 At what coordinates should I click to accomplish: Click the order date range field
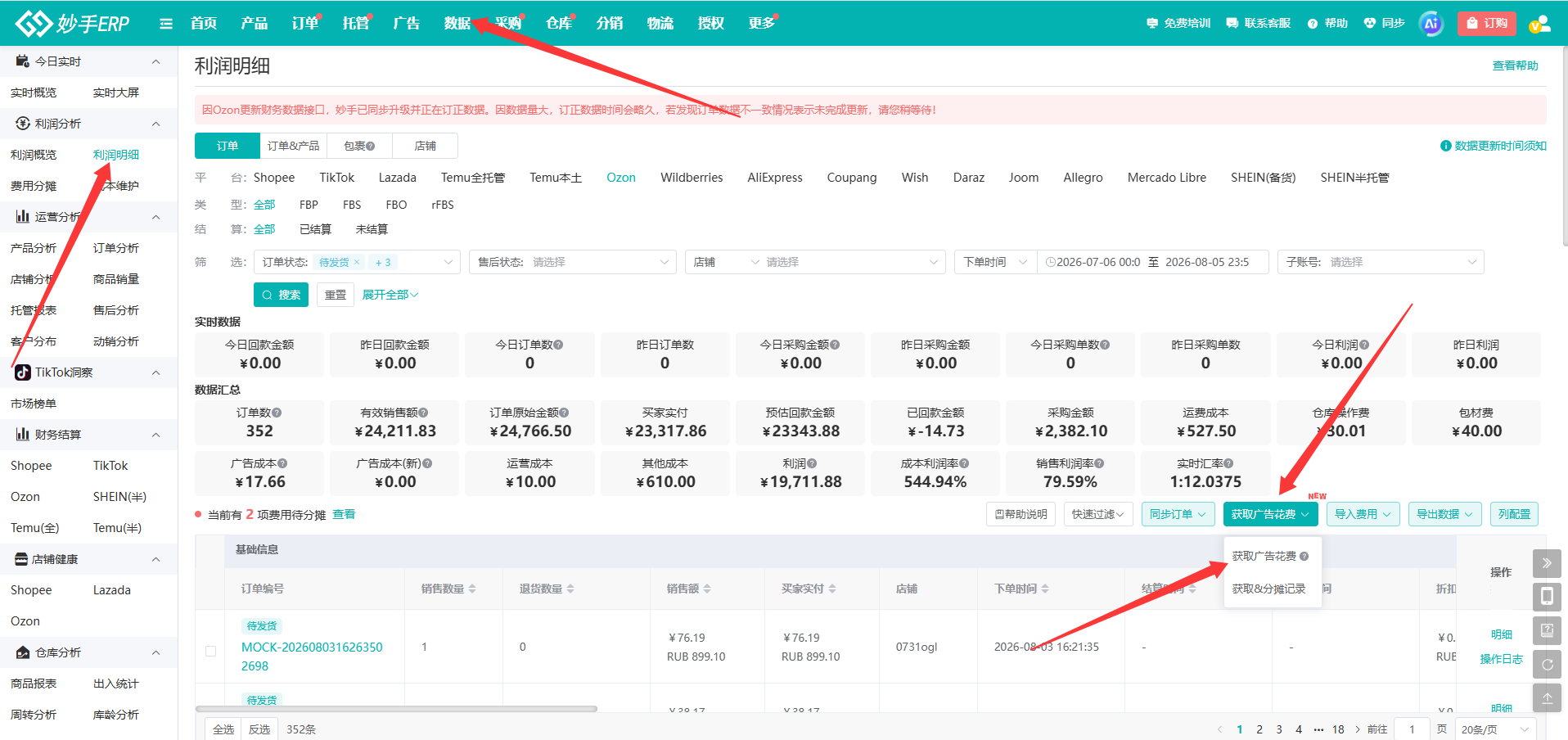pyautogui.click(x=1153, y=262)
